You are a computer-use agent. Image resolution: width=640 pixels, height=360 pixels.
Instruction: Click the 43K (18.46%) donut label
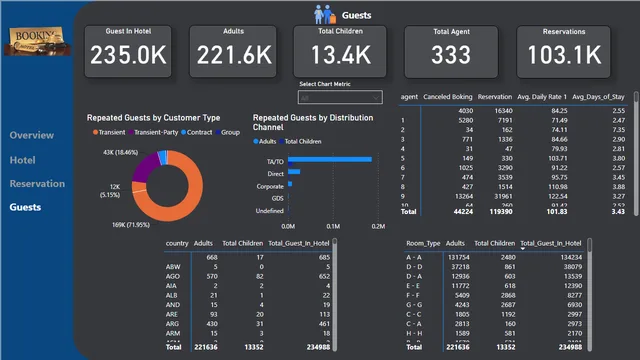120,152
